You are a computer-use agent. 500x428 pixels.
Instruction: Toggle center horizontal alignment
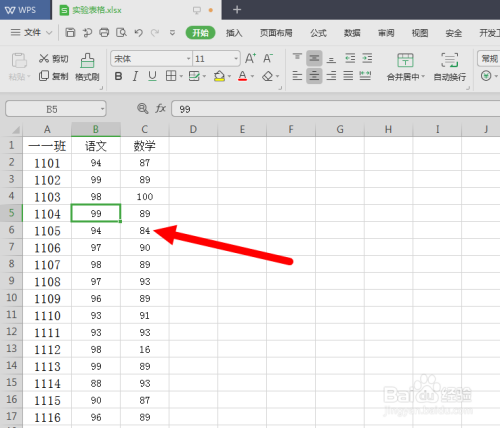coord(314,76)
